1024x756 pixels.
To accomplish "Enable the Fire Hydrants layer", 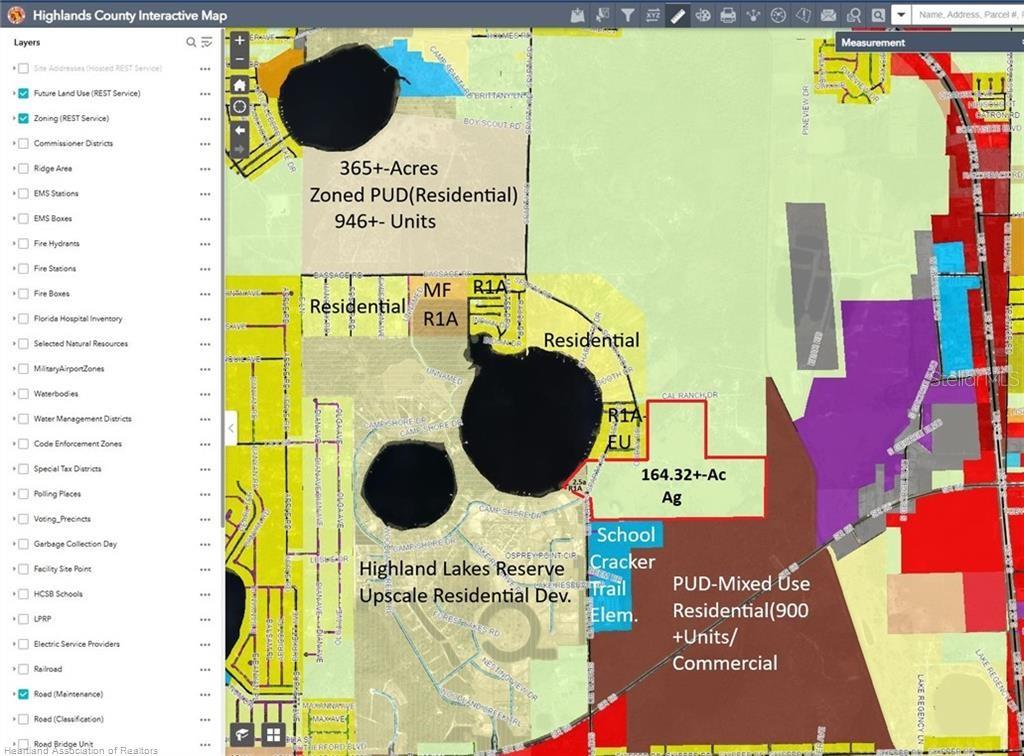I will click(x=23, y=243).
